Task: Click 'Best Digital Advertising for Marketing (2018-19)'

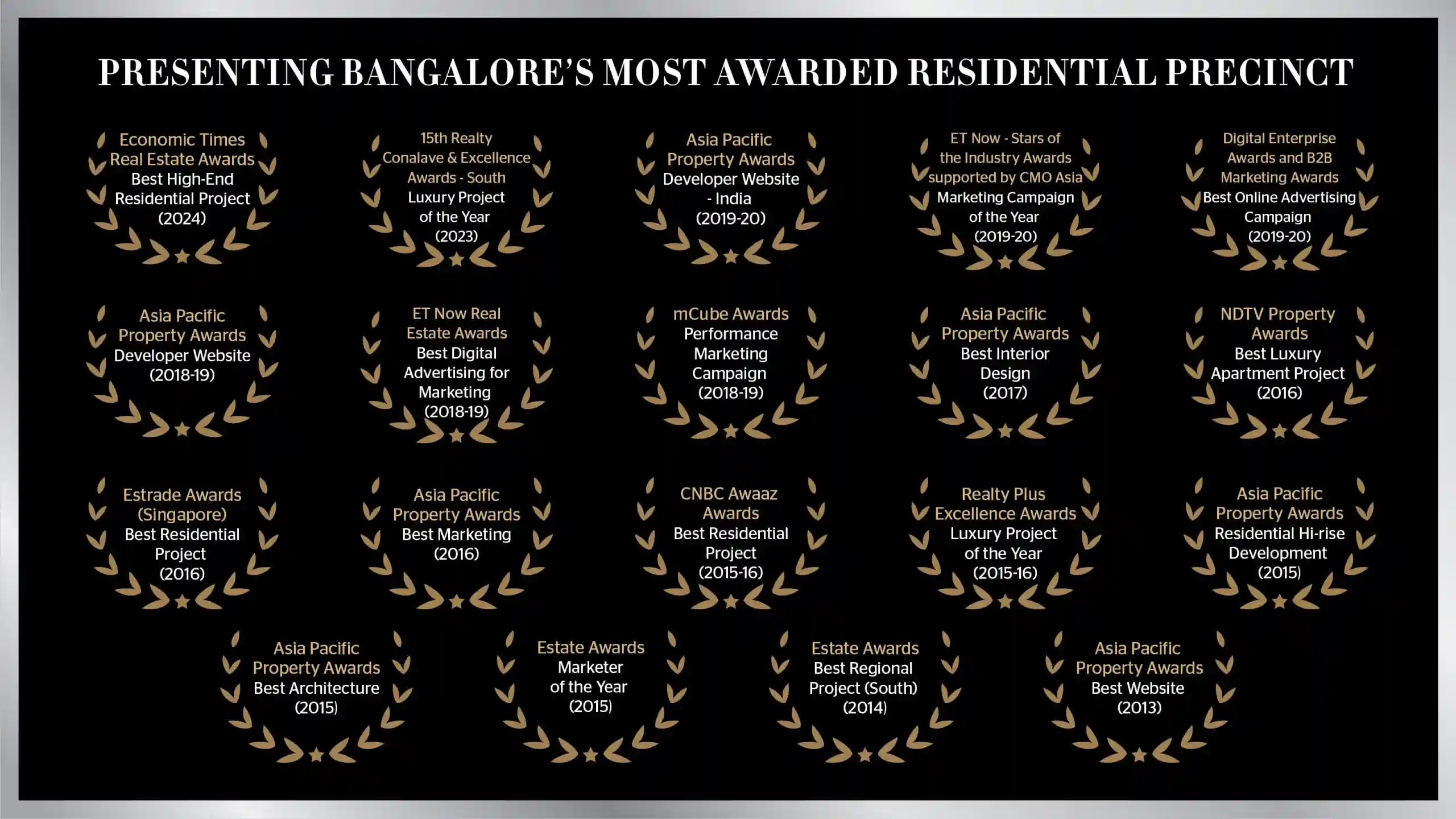Action: [x=456, y=382]
